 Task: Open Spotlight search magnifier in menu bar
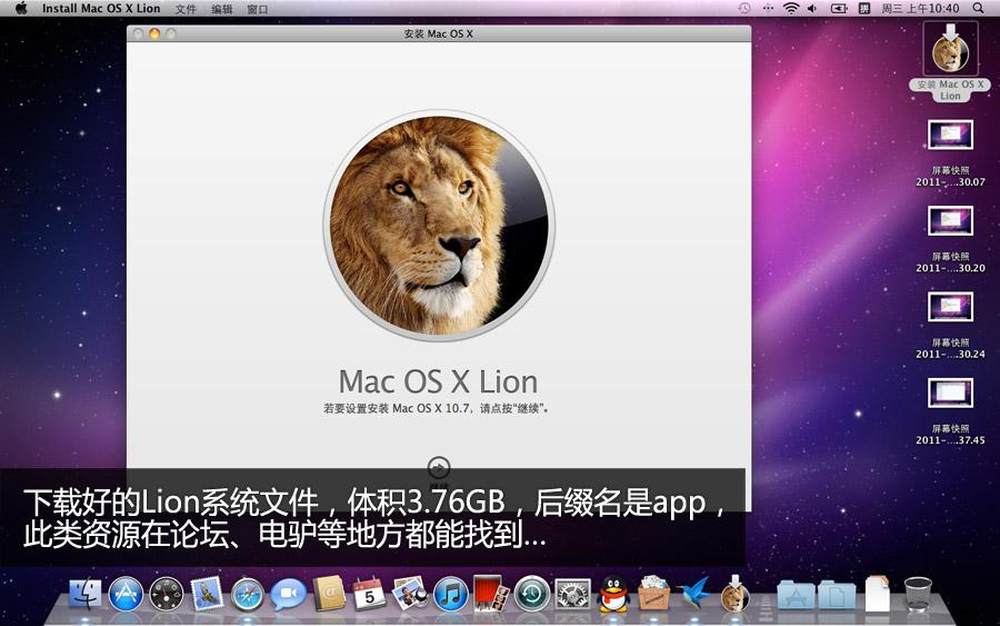tap(978, 8)
